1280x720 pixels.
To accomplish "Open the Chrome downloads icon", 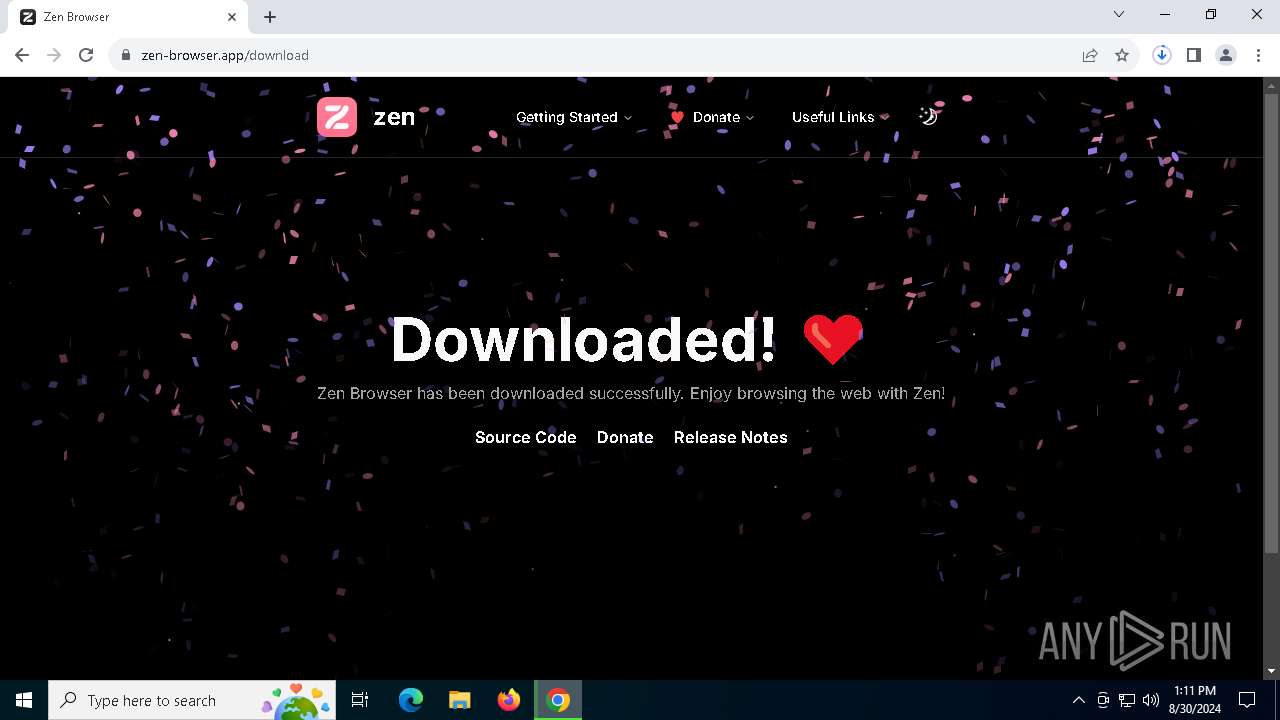I will [1162, 55].
